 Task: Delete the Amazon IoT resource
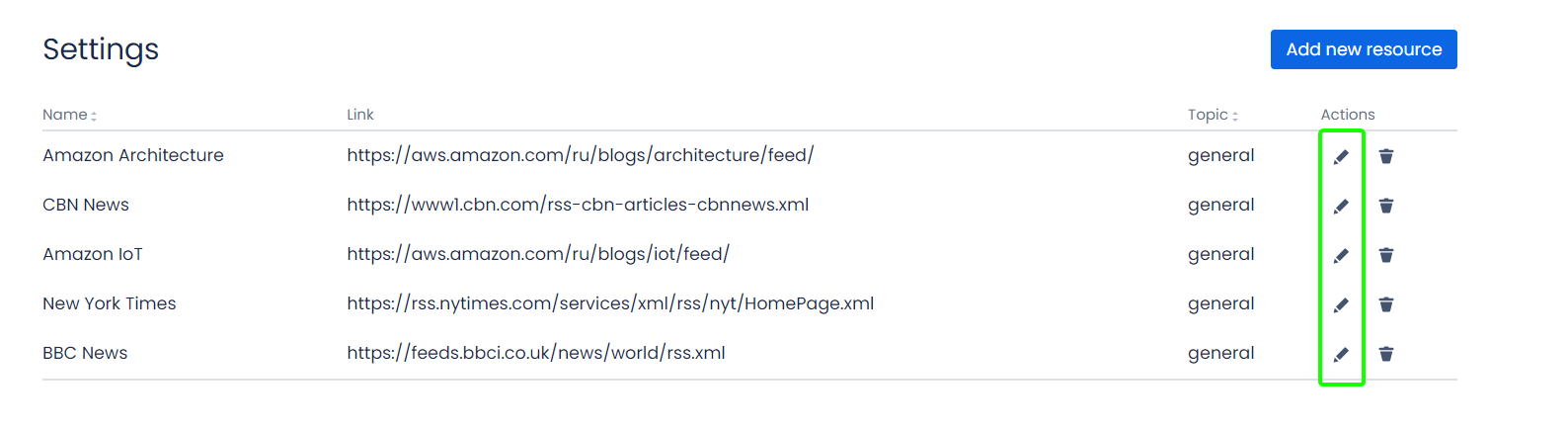point(1386,255)
